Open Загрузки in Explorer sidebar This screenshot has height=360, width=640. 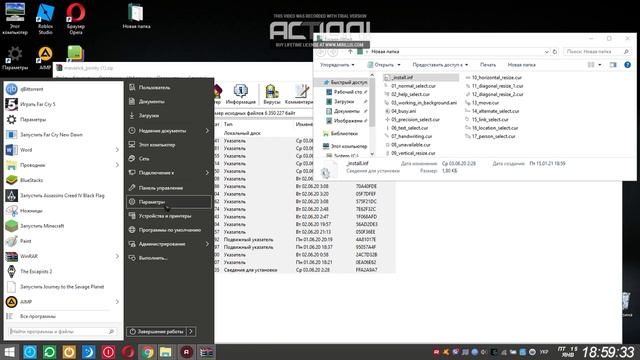click(344, 101)
